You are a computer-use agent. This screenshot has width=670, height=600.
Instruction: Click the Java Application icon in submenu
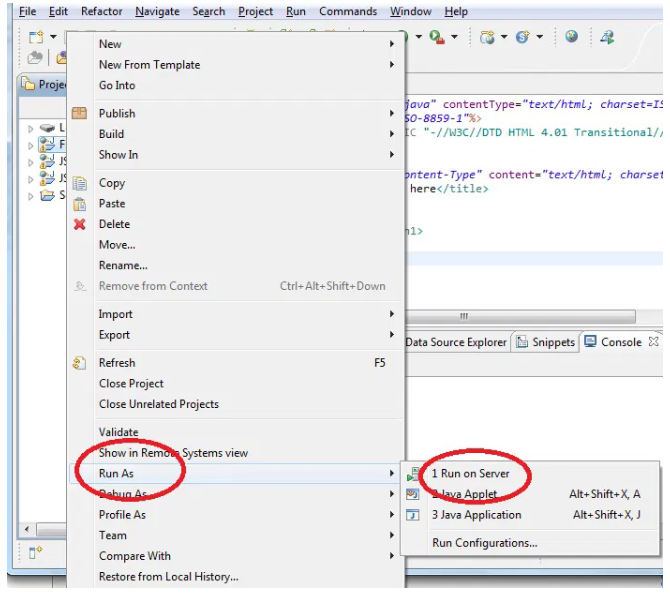413,515
